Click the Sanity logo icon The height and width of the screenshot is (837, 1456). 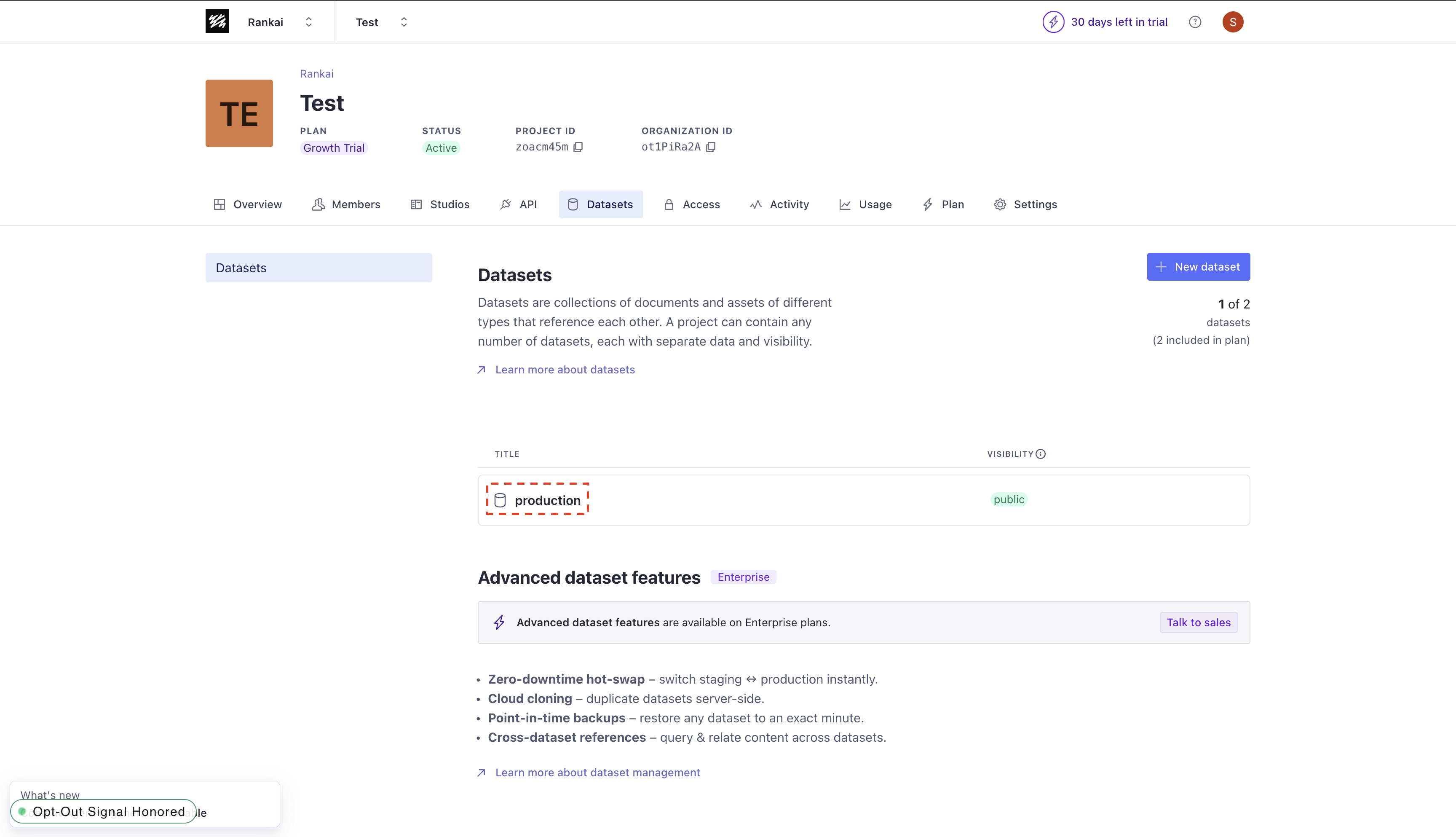click(x=217, y=21)
